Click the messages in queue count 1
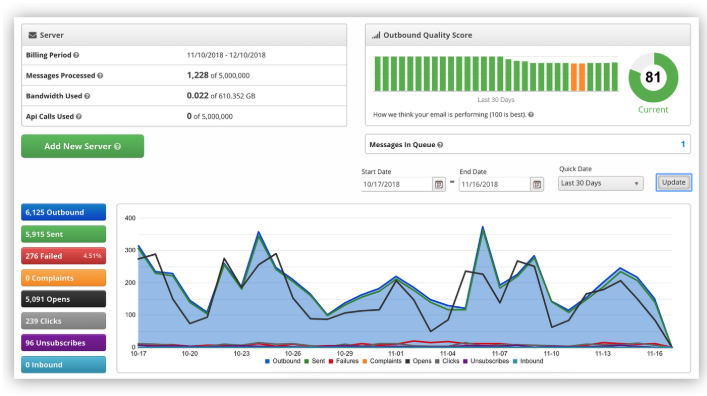 click(683, 144)
